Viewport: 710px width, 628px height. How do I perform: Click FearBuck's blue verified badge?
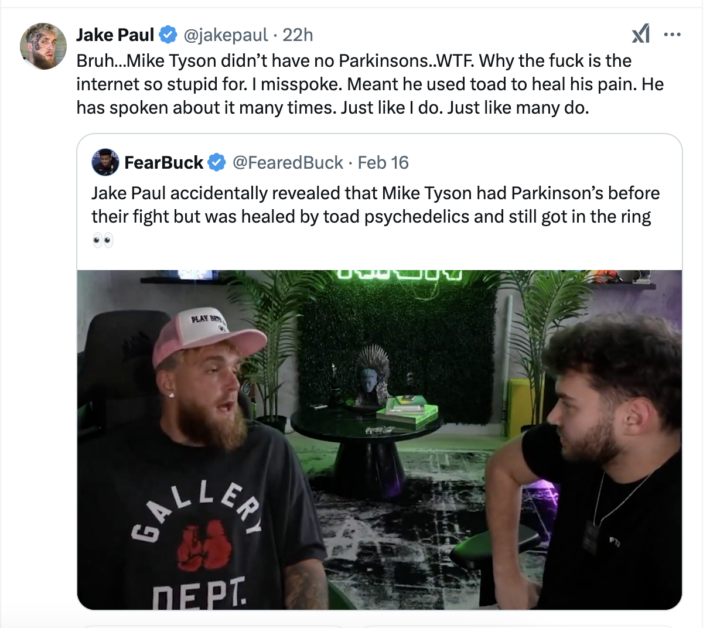pyautogui.click(x=217, y=163)
